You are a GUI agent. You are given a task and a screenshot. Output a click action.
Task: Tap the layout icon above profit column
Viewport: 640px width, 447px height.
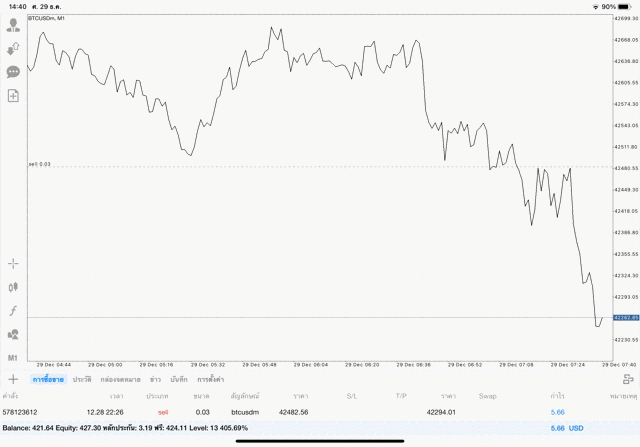pos(627,380)
